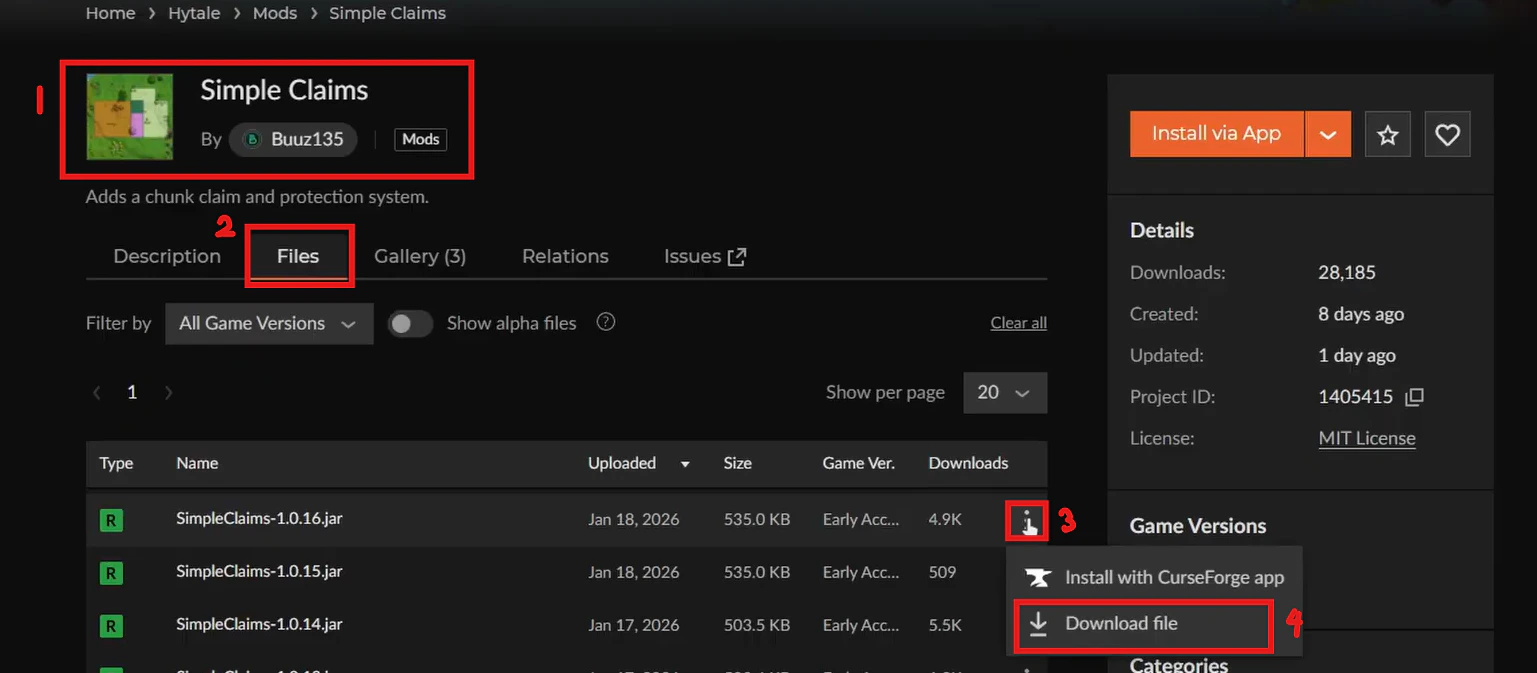The height and width of the screenshot is (673, 1537).
Task: Click the Size column header
Action: click(737, 463)
